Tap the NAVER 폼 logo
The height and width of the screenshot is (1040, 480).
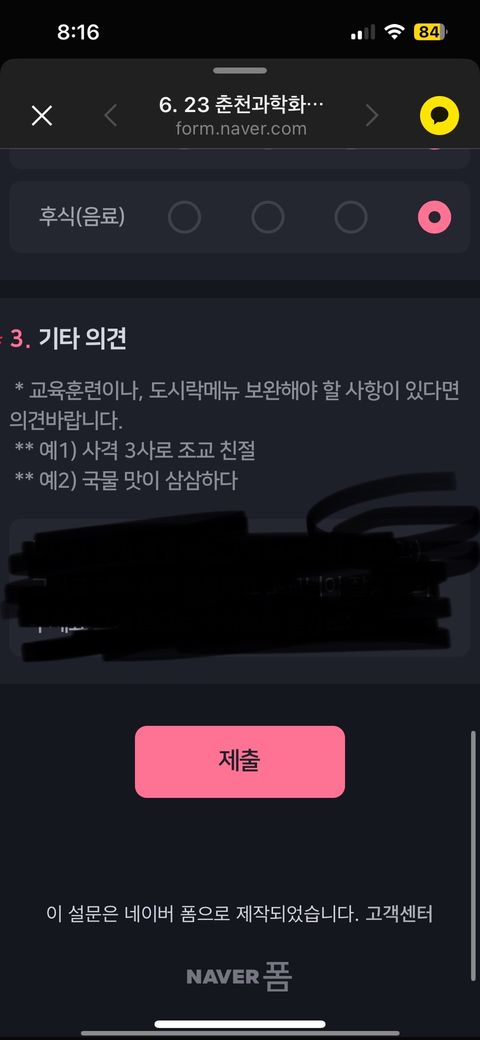point(239,976)
